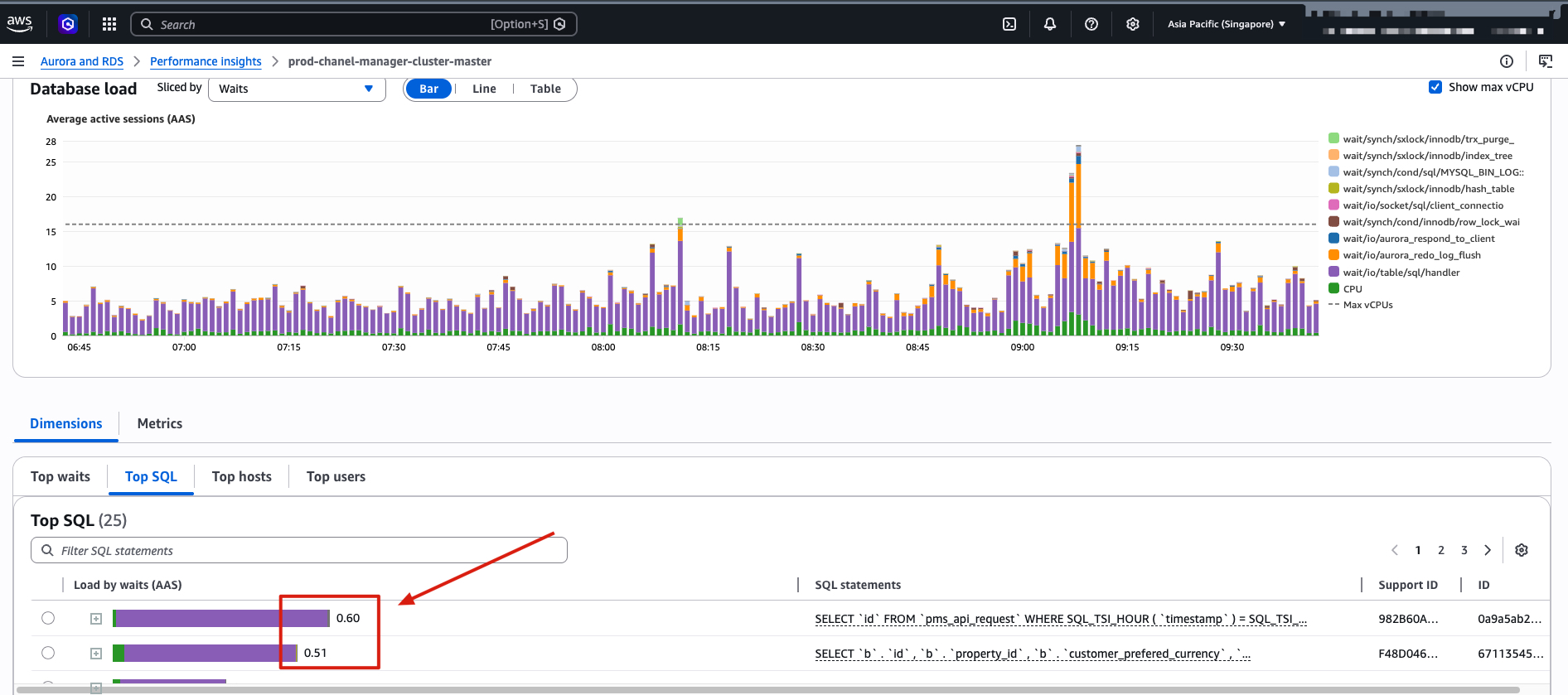The height and width of the screenshot is (695, 1568).
Task: Switch chart to Table view
Action: coord(545,89)
